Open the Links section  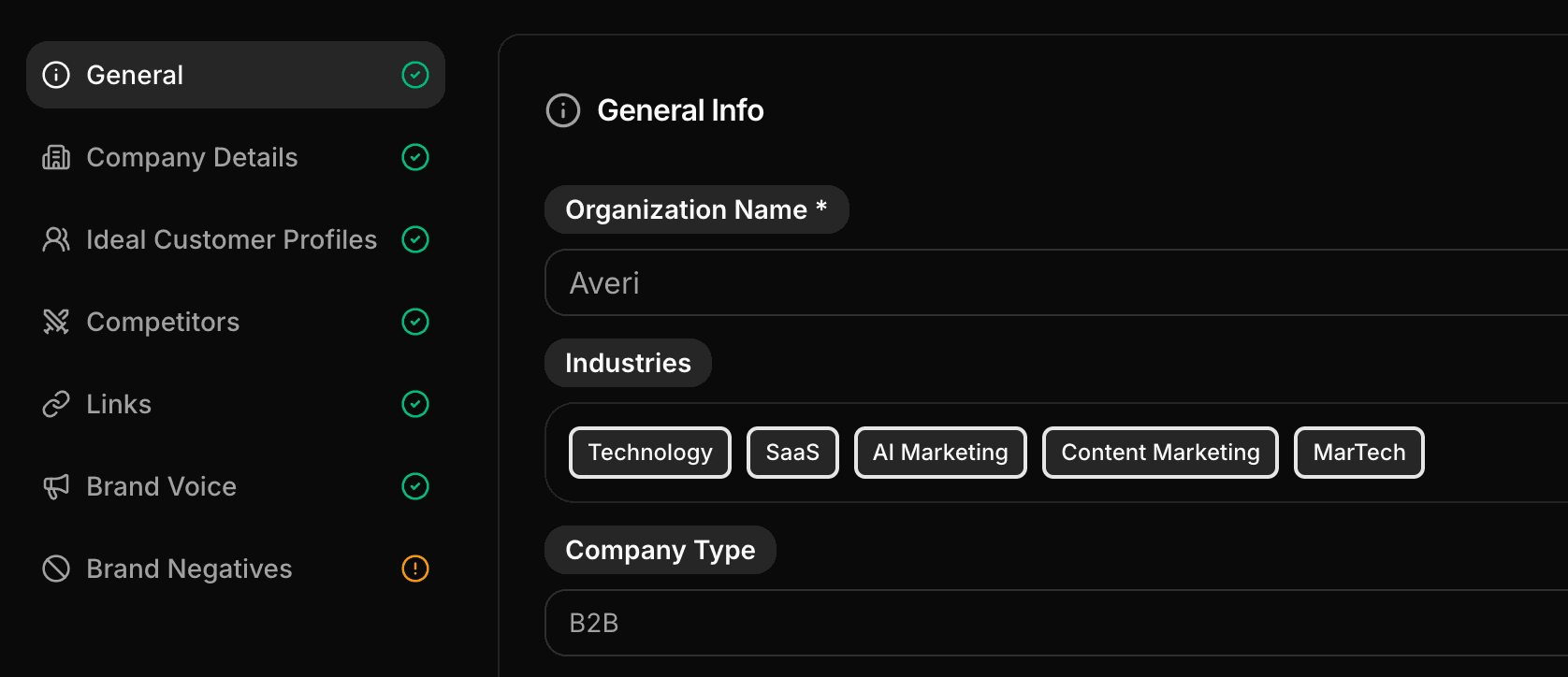coord(236,404)
